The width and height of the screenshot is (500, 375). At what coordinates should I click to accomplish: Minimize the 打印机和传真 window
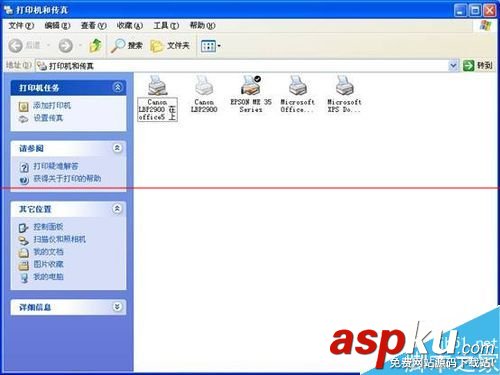(x=460, y=11)
